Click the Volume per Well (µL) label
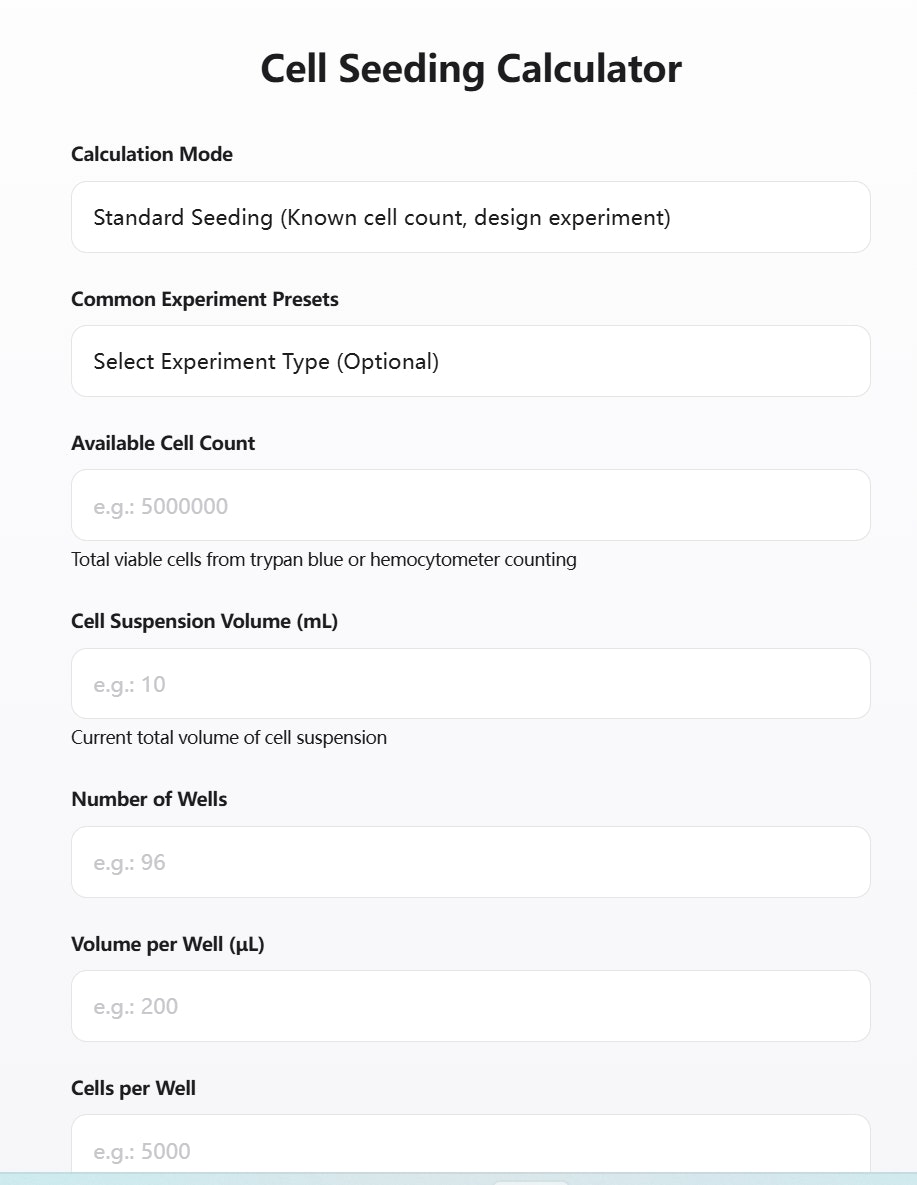The height and width of the screenshot is (1185, 917). (168, 944)
